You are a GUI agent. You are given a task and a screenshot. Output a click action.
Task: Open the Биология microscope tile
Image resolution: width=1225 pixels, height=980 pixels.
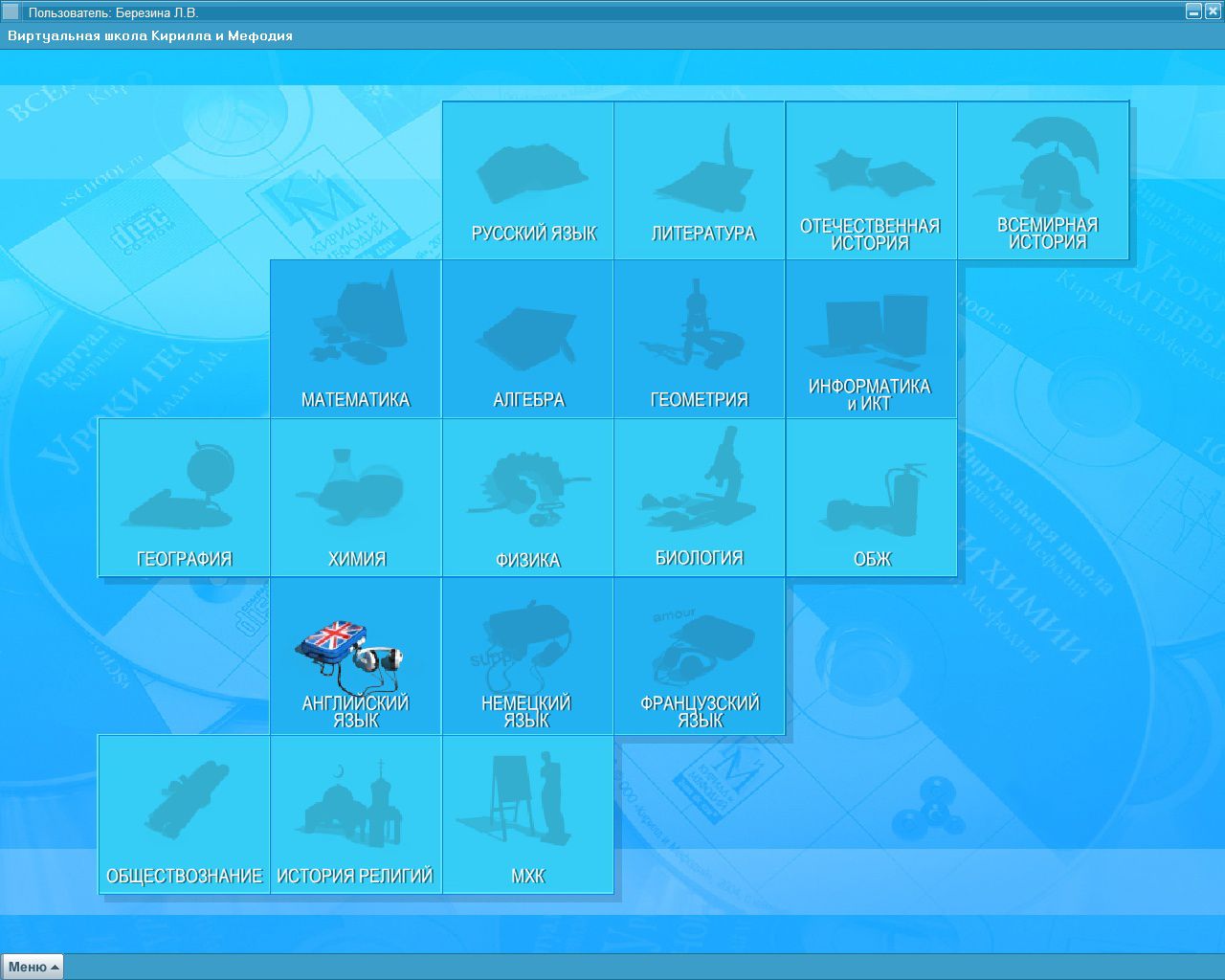[x=700, y=499]
